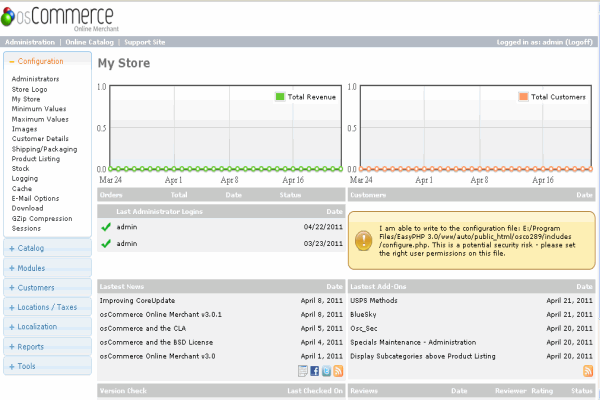Open the Administration menu item
Screen dimensions: 600x400
coord(30,42)
